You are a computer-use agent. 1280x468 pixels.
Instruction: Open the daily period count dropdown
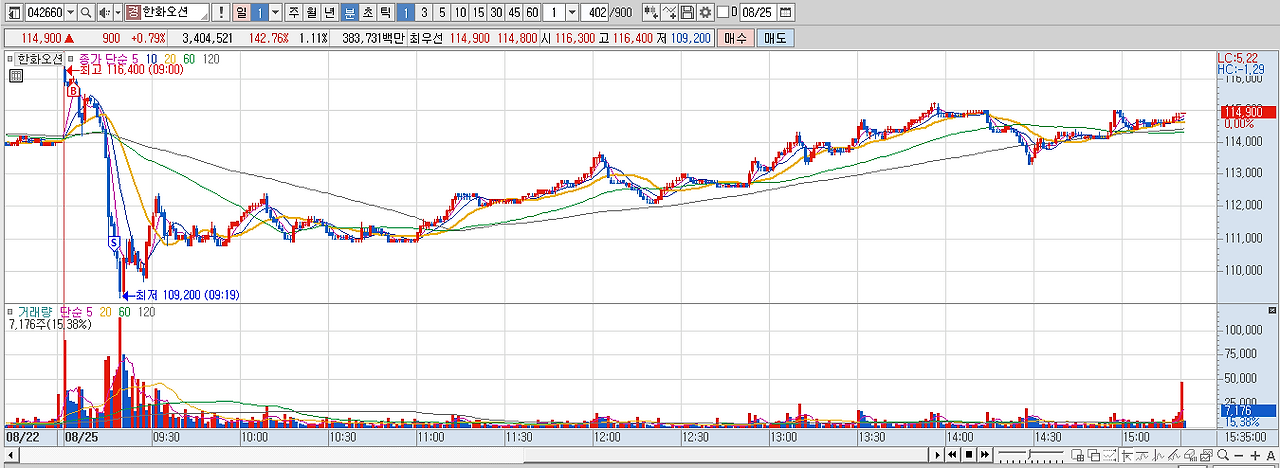coord(276,12)
